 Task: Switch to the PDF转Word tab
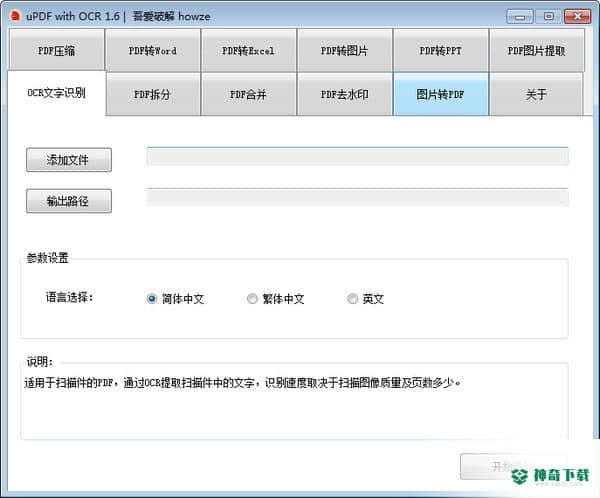coord(152,50)
